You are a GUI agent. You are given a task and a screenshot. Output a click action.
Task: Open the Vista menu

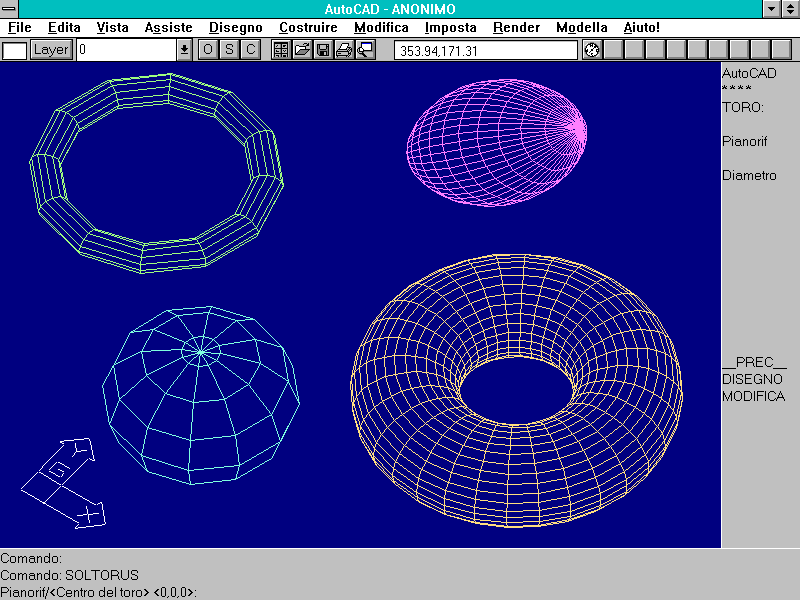(112, 28)
